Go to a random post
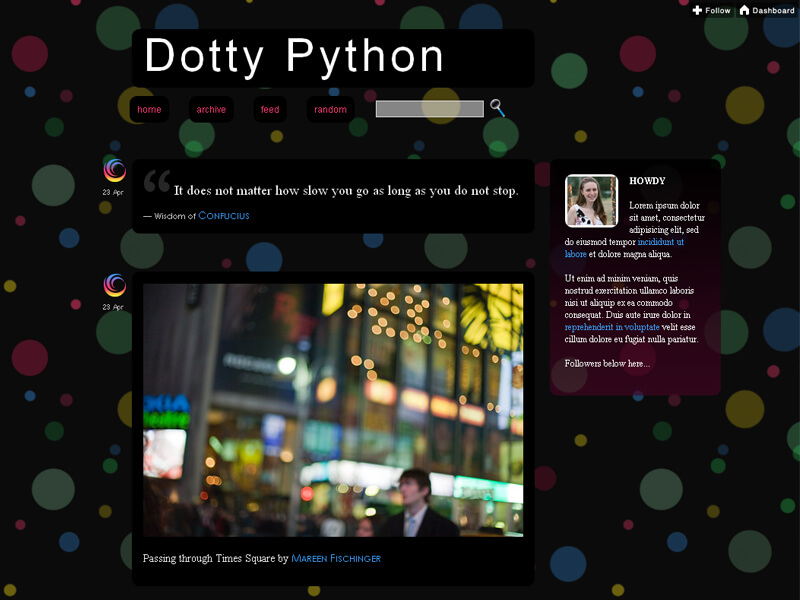The image size is (800, 600). [x=330, y=109]
